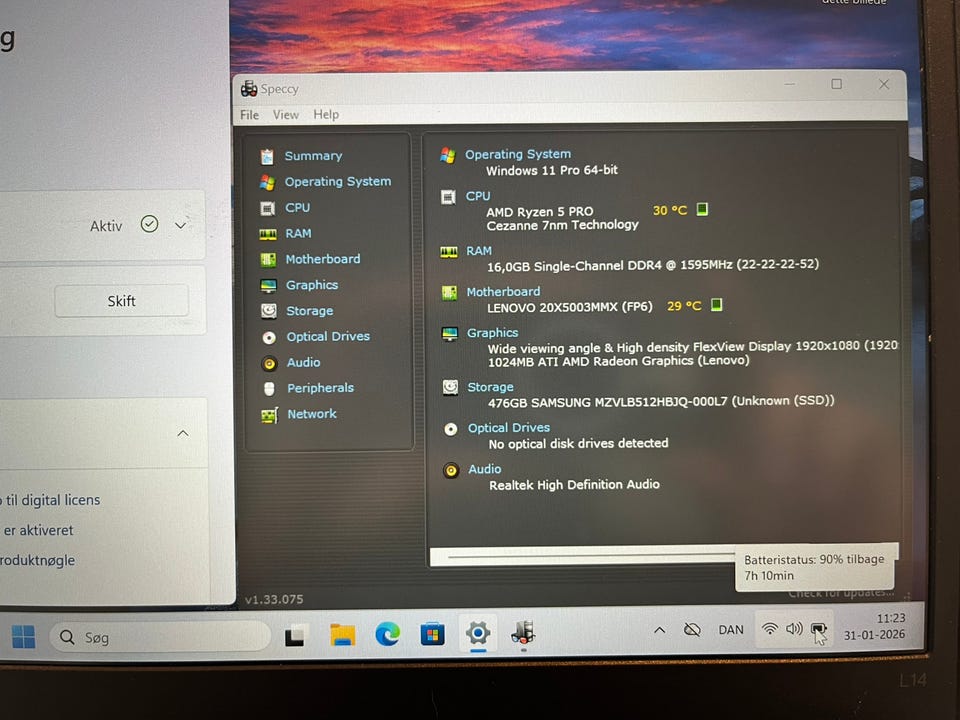Select Operating System in the sidebar
960x720 pixels.
(337, 181)
